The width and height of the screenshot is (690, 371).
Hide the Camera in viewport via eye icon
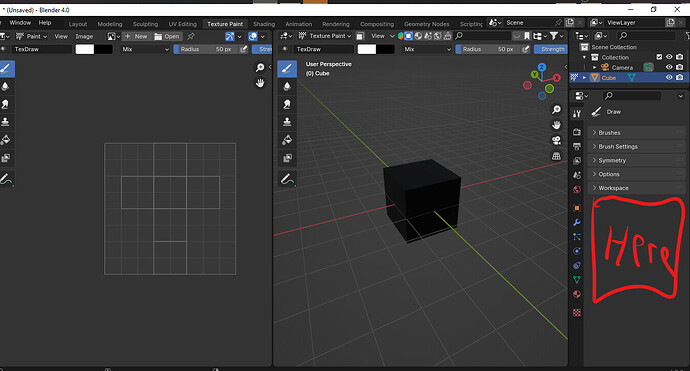click(669, 67)
